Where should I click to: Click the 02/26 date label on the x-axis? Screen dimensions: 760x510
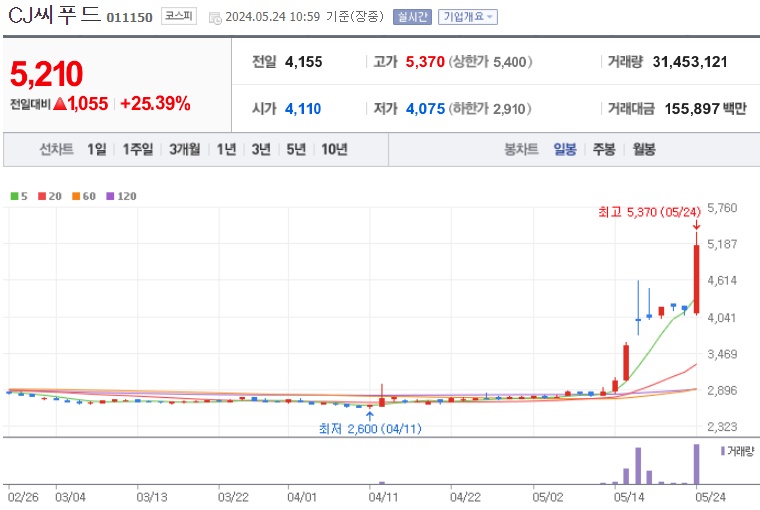[23, 497]
